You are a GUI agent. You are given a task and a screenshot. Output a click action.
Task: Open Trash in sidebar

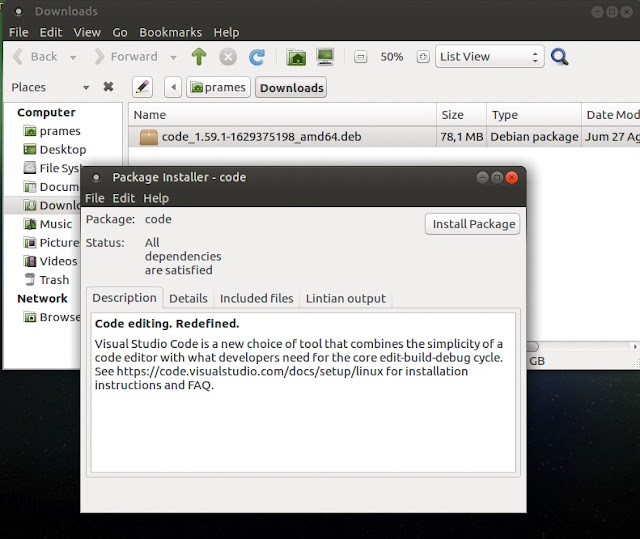47,280
